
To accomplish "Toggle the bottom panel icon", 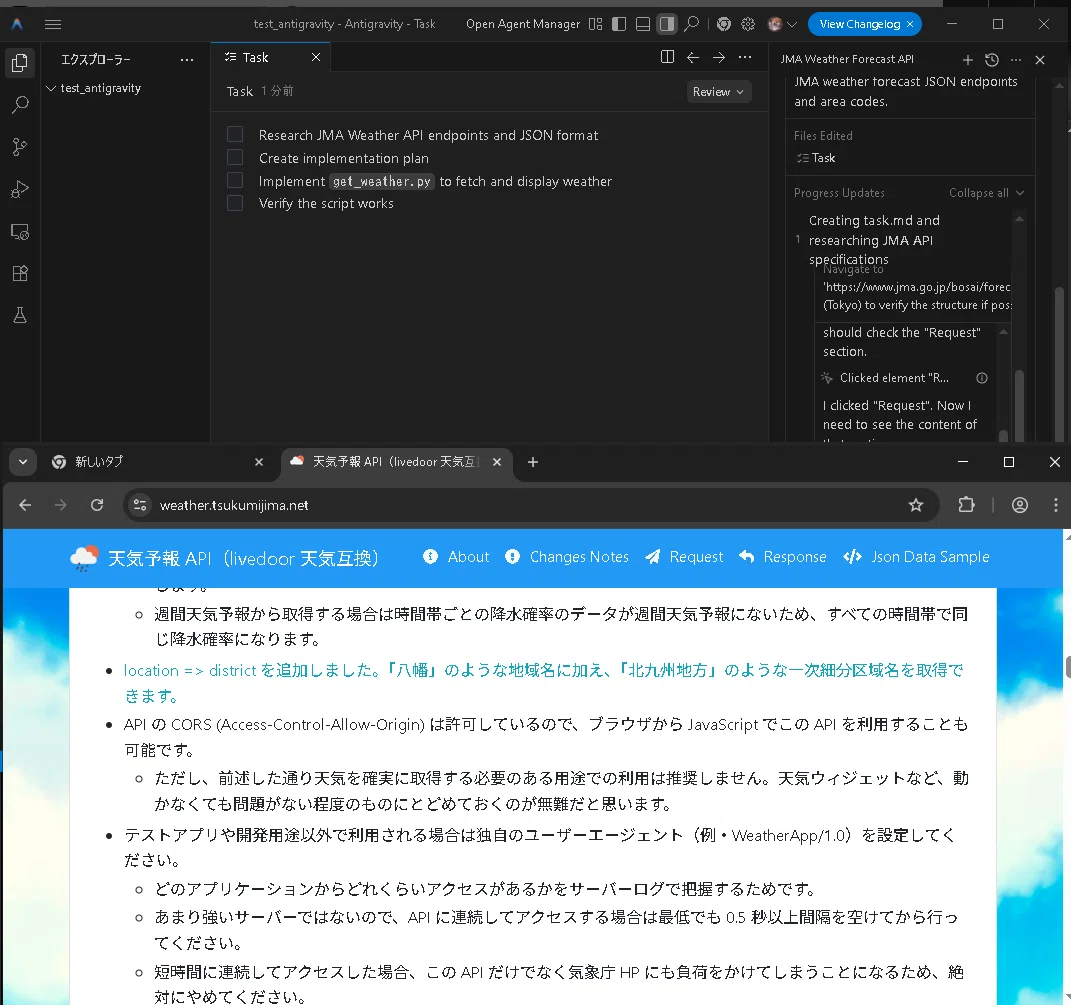I will (x=643, y=24).
